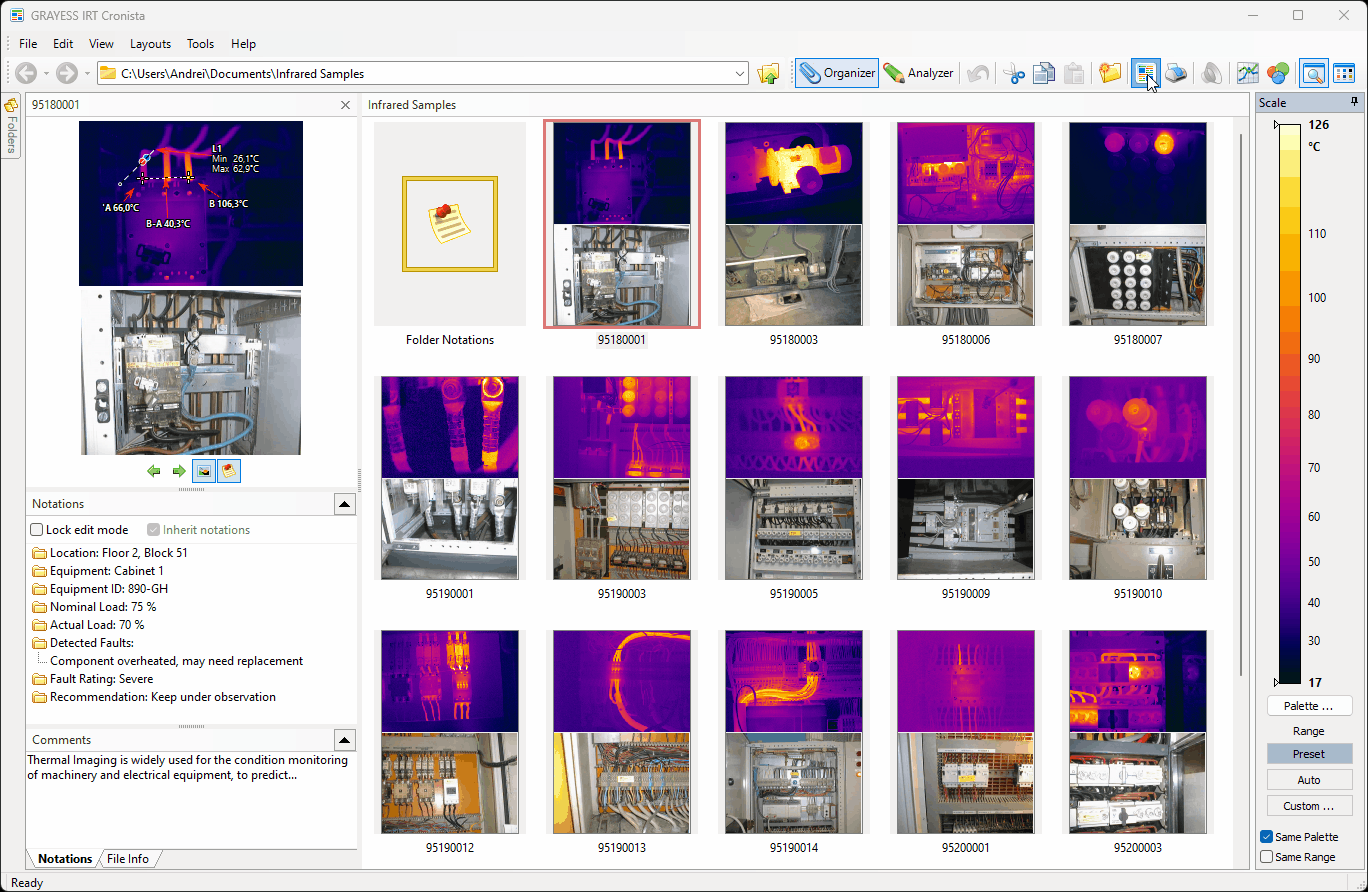Screen dimensions: 1368x892
Task: Click the Palette ... button
Action: click(1308, 706)
